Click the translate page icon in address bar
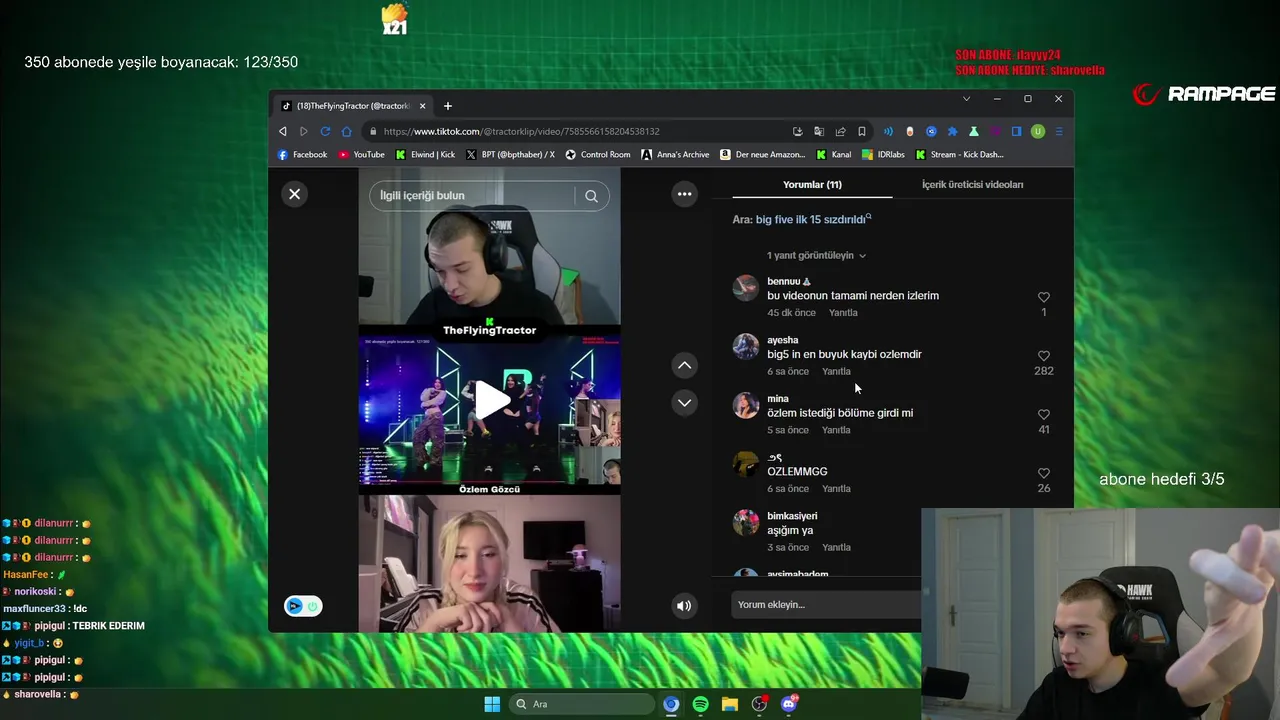The width and height of the screenshot is (1280, 720). tap(818, 131)
